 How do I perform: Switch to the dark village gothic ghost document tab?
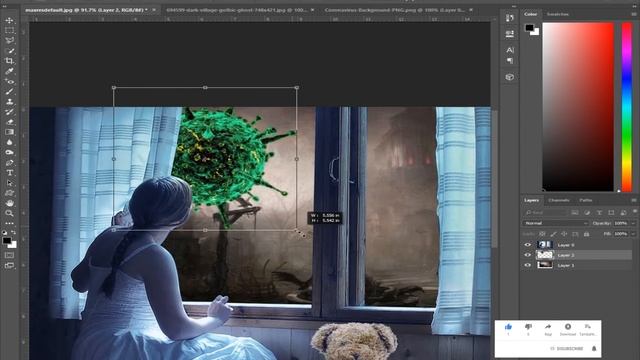pyautogui.click(x=237, y=10)
